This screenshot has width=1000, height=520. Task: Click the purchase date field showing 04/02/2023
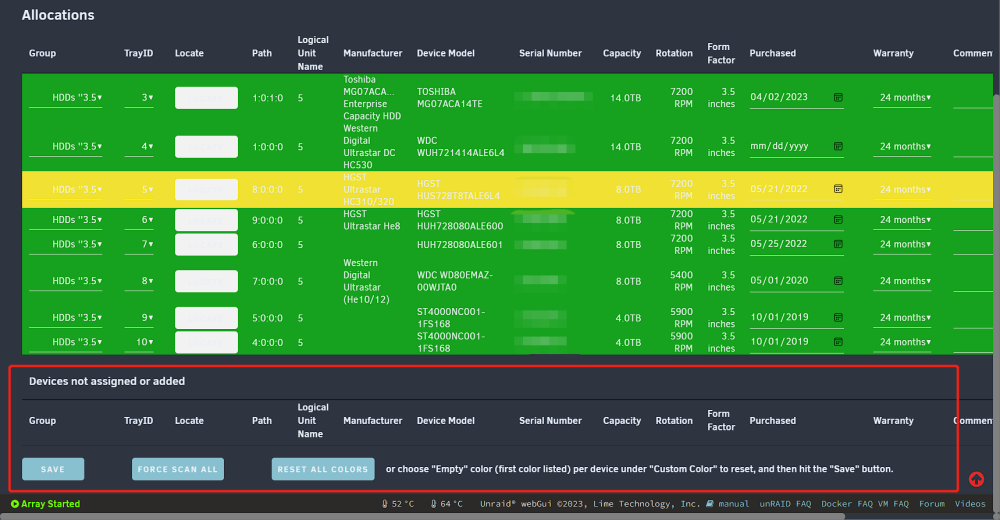797,98
